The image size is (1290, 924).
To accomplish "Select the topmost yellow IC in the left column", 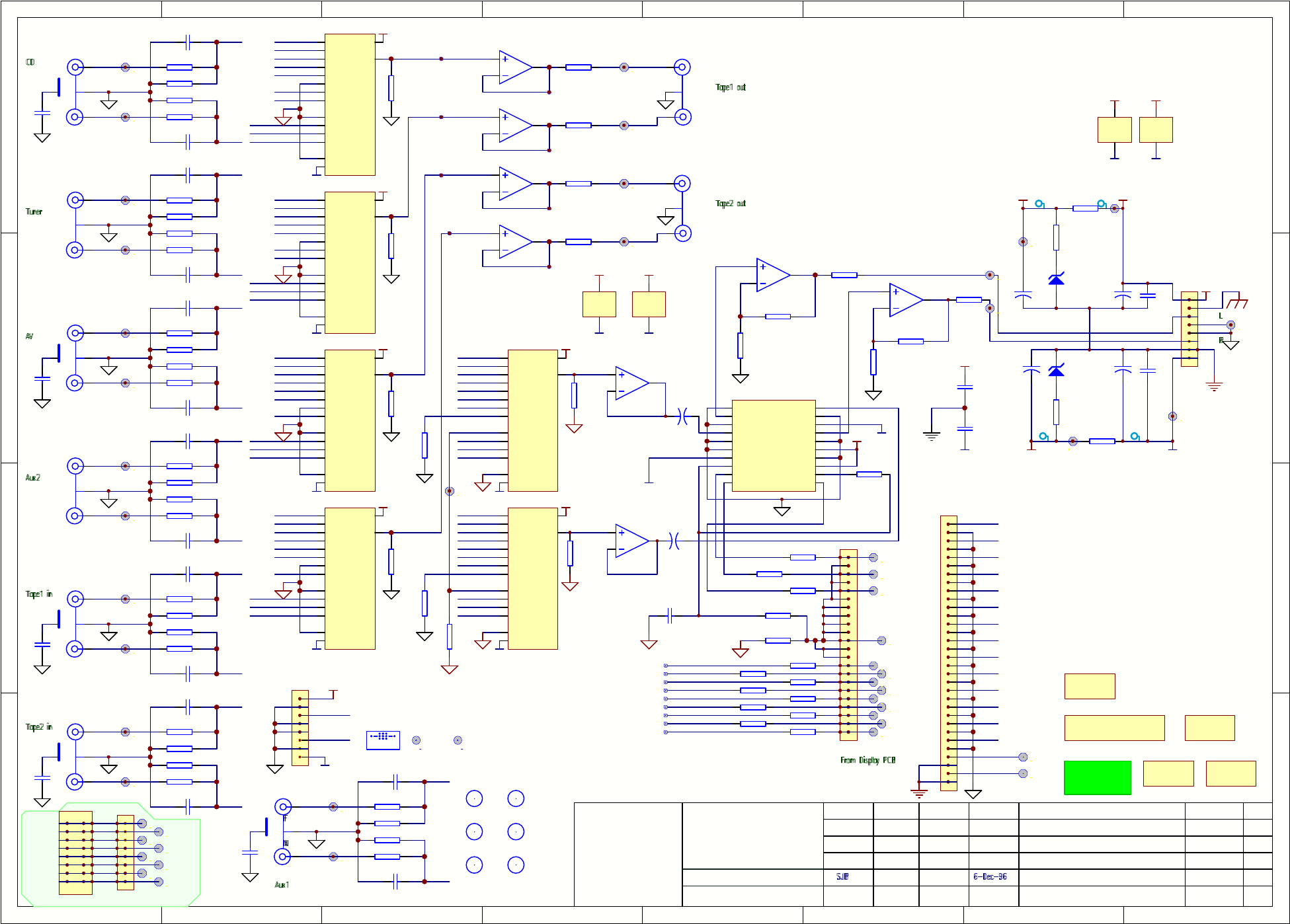I will [350, 104].
